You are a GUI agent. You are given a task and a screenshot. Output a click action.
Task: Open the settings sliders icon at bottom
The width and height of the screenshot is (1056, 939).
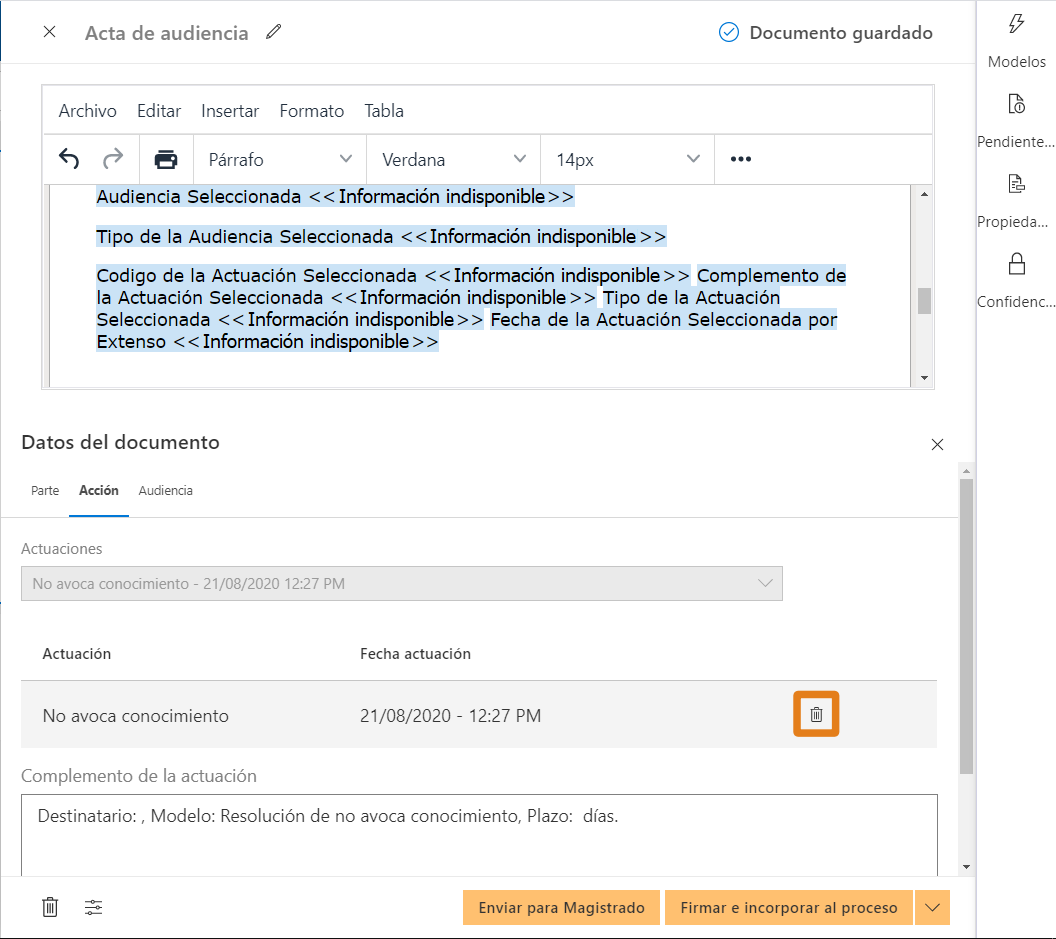click(94, 907)
